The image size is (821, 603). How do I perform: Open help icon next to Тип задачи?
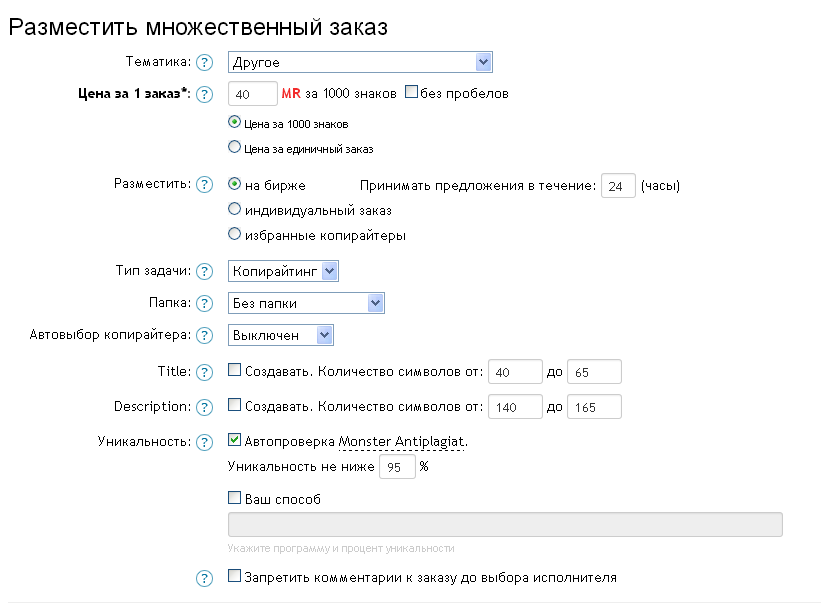(x=204, y=272)
